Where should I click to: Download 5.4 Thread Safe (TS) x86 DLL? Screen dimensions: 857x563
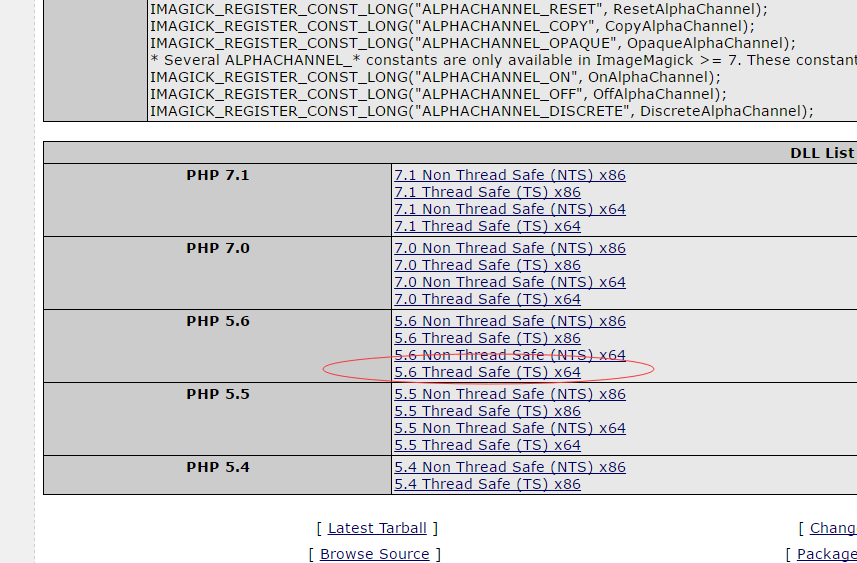488,484
